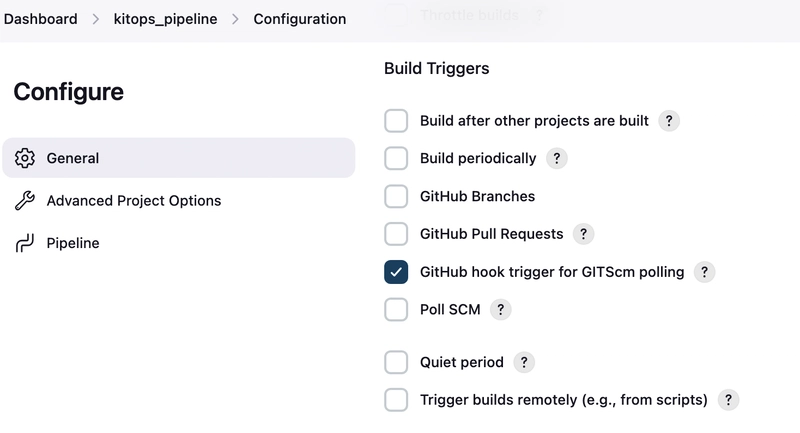The image size is (800, 433).
Task: Click the Pipeline section icon in sidebar
Action: point(26,243)
